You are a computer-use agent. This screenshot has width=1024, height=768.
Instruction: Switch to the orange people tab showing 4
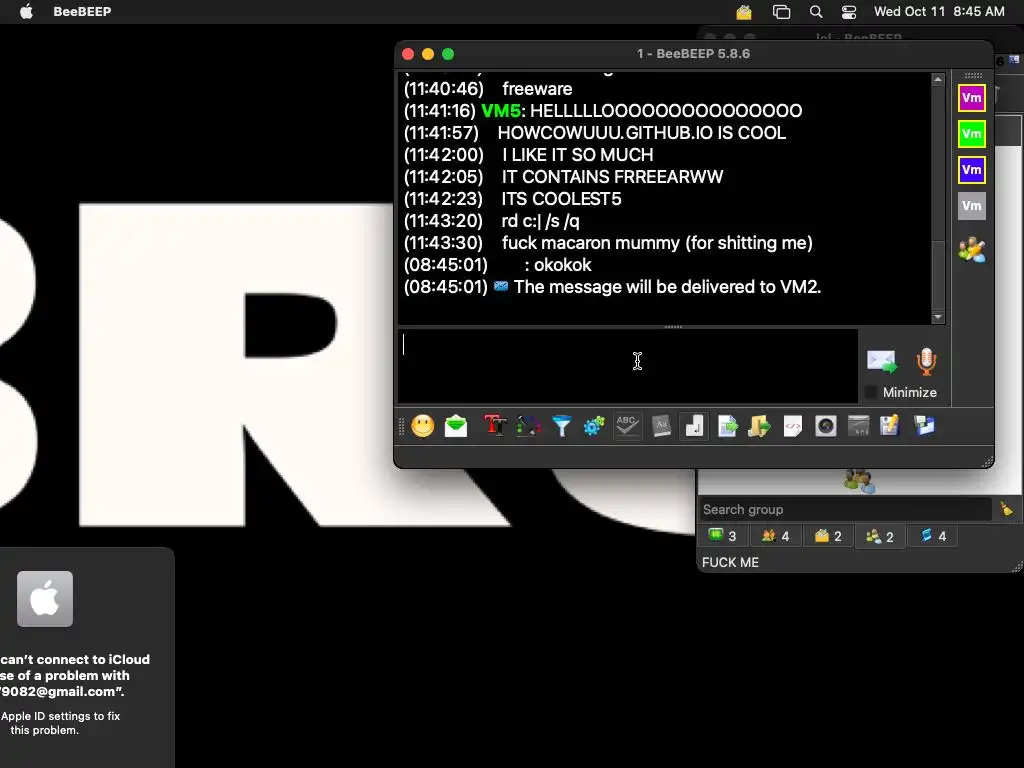pos(775,536)
